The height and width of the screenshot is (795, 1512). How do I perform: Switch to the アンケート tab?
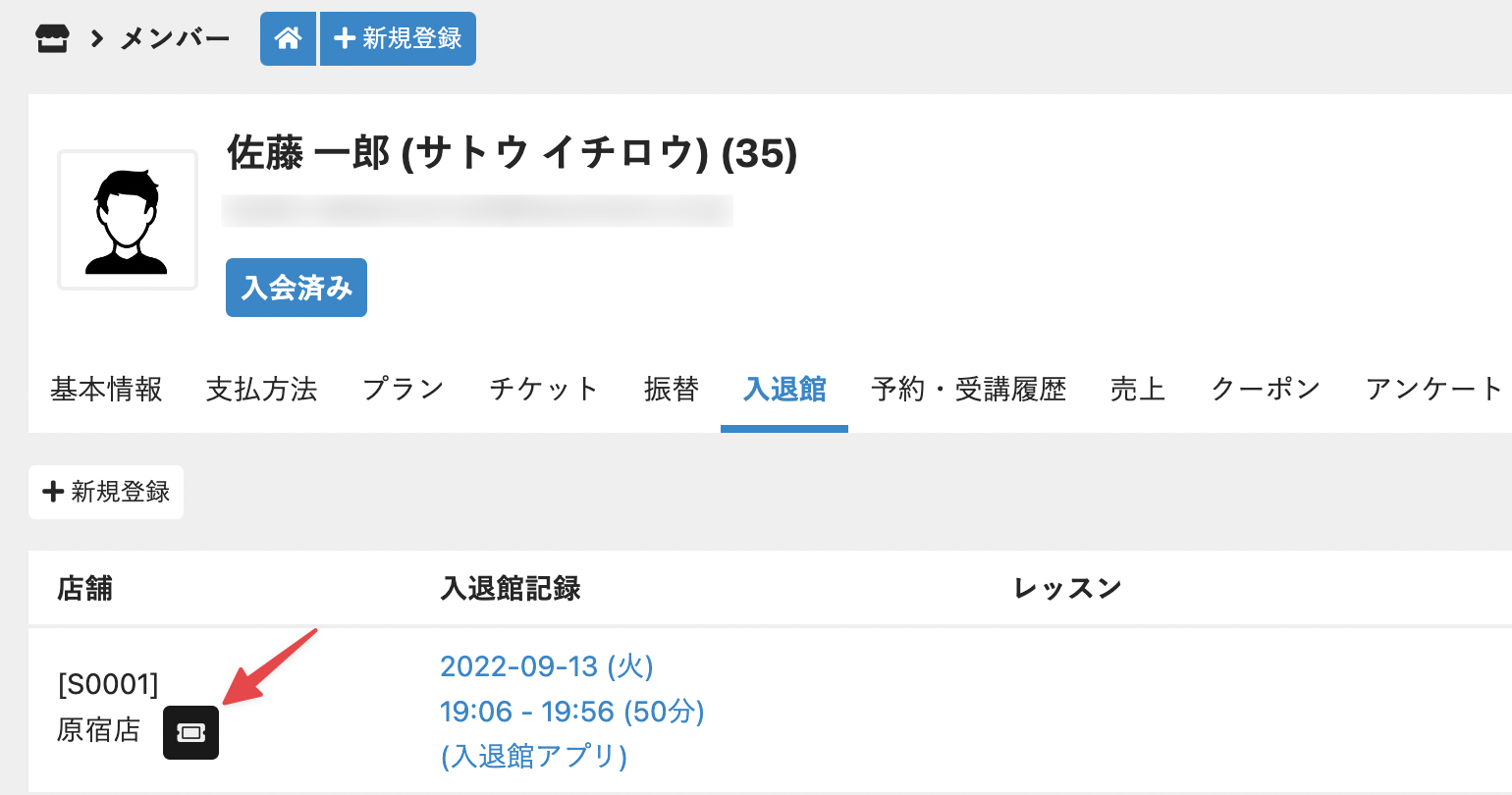click(1433, 390)
